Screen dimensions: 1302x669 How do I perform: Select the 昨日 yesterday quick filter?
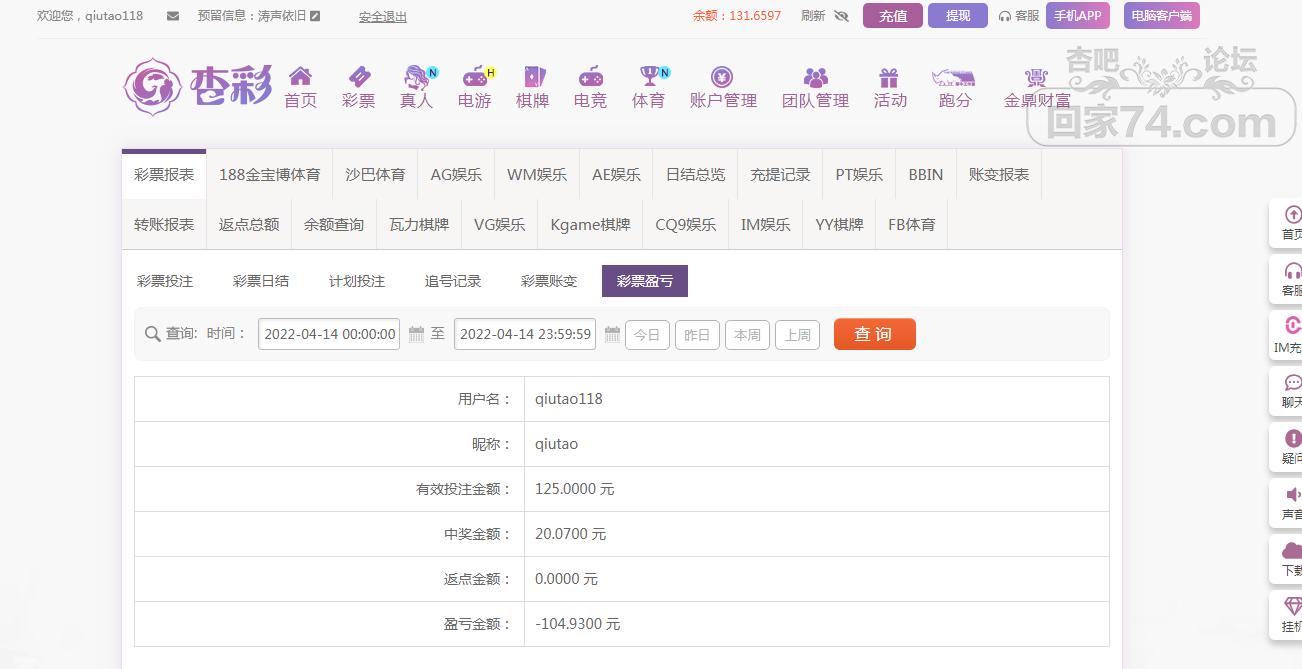click(x=697, y=335)
